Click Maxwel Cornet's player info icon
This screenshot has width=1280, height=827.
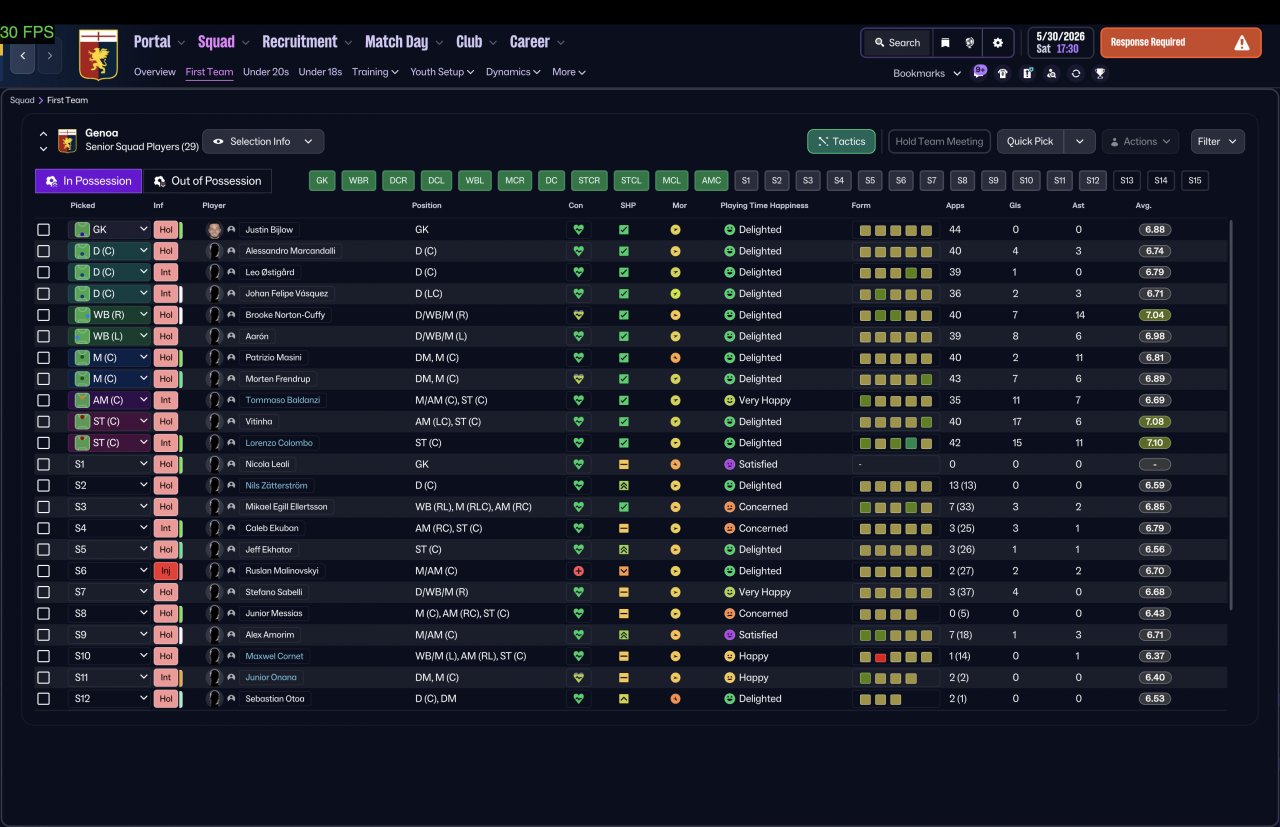[231, 656]
